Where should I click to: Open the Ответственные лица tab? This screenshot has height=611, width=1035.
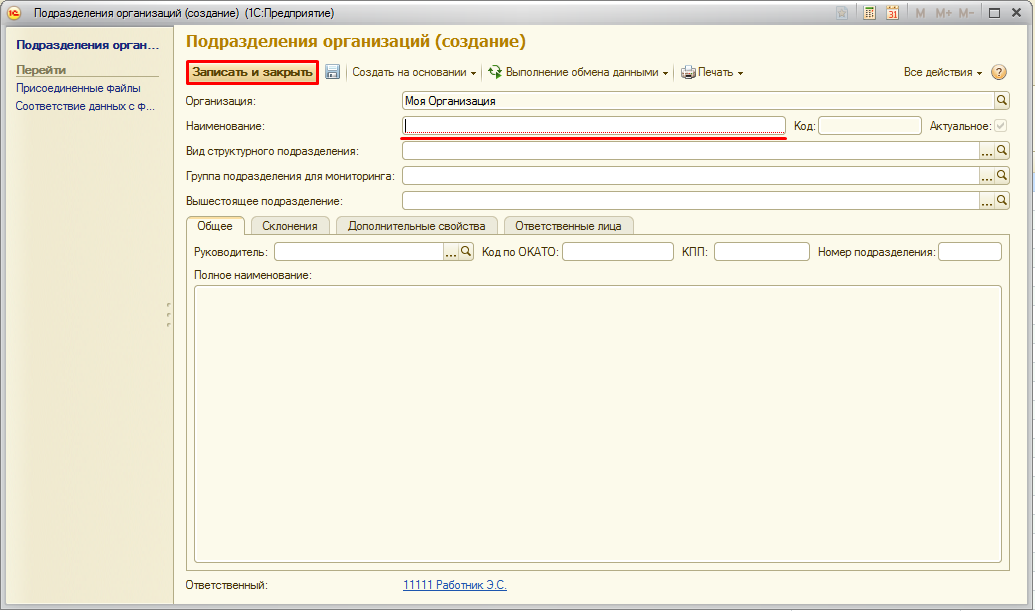(568, 226)
